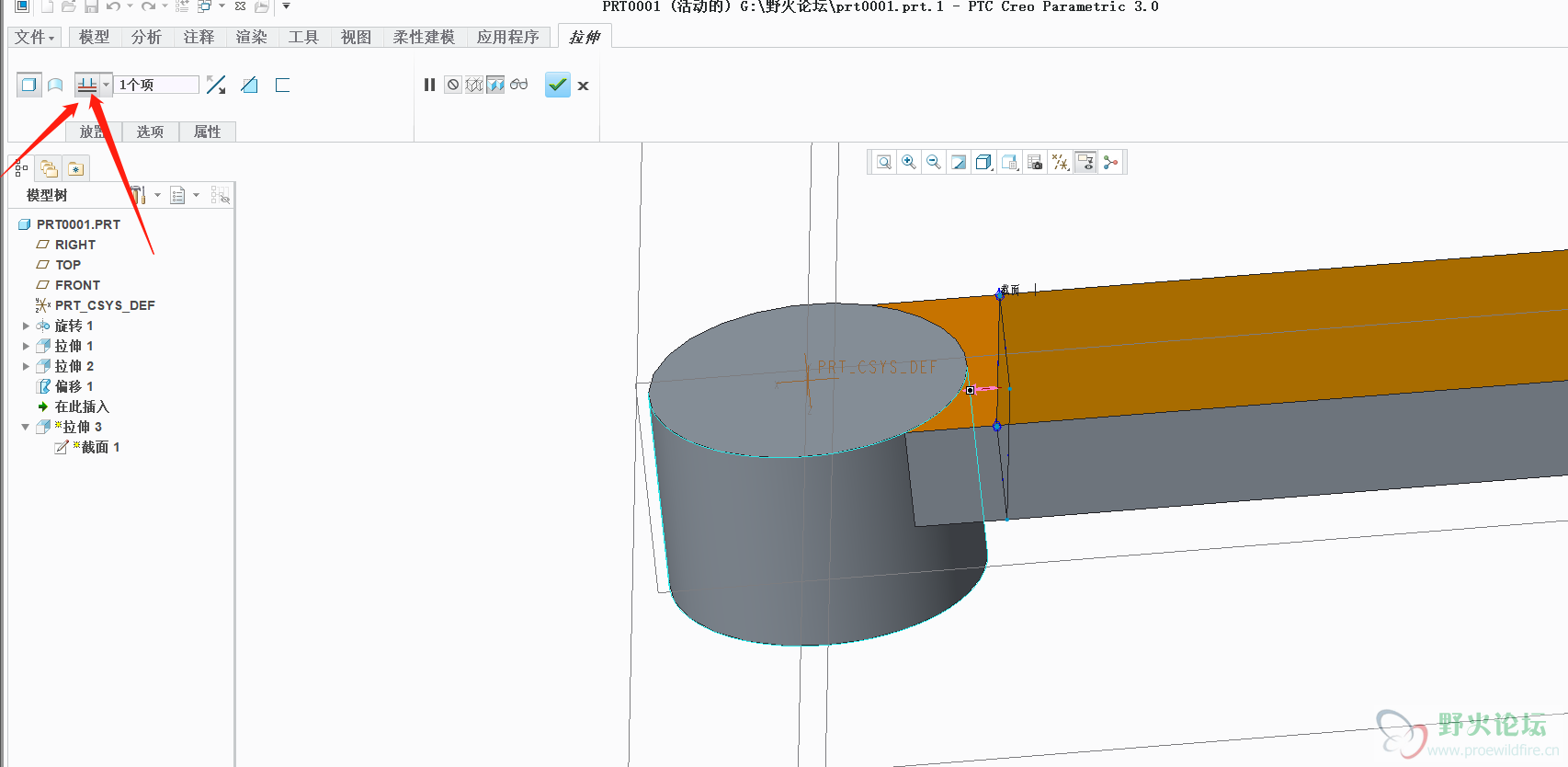Screen dimensions: 1568x767
Task: Select the no preview mode icon
Action: coord(453,85)
